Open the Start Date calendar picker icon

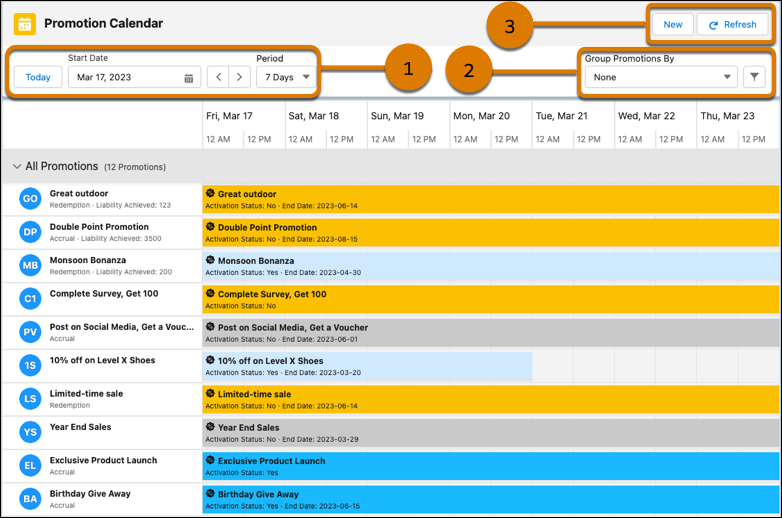pyautogui.click(x=189, y=78)
